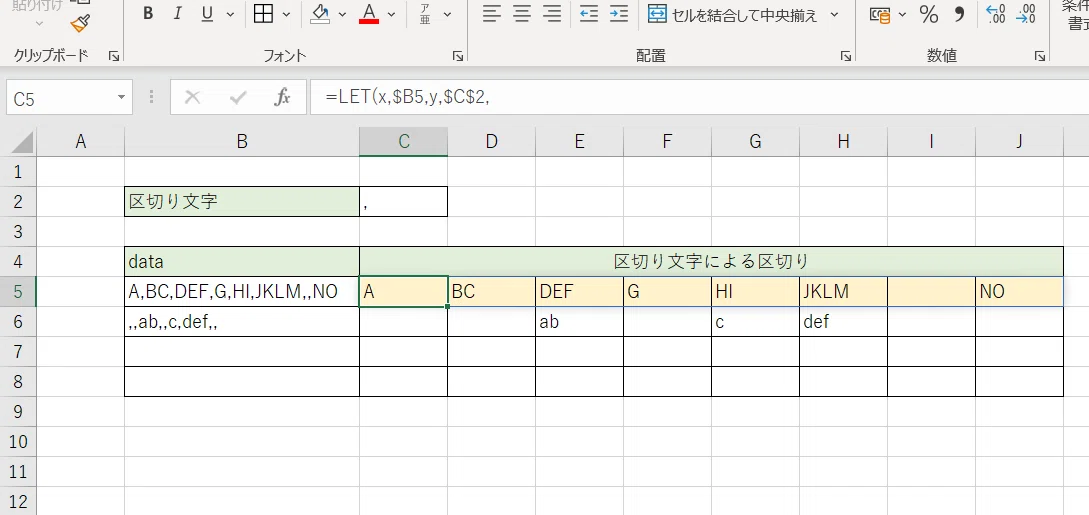Screen dimensions: 1089x515
Task: Toggle Underline formatting
Action: (206, 14)
